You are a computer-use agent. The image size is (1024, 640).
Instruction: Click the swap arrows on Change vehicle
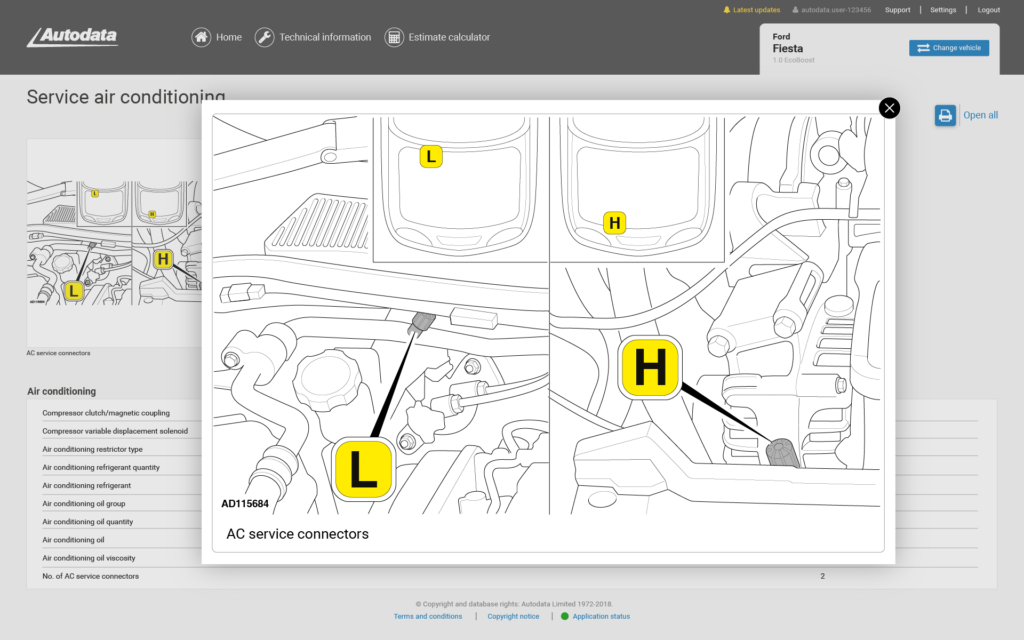(x=926, y=47)
